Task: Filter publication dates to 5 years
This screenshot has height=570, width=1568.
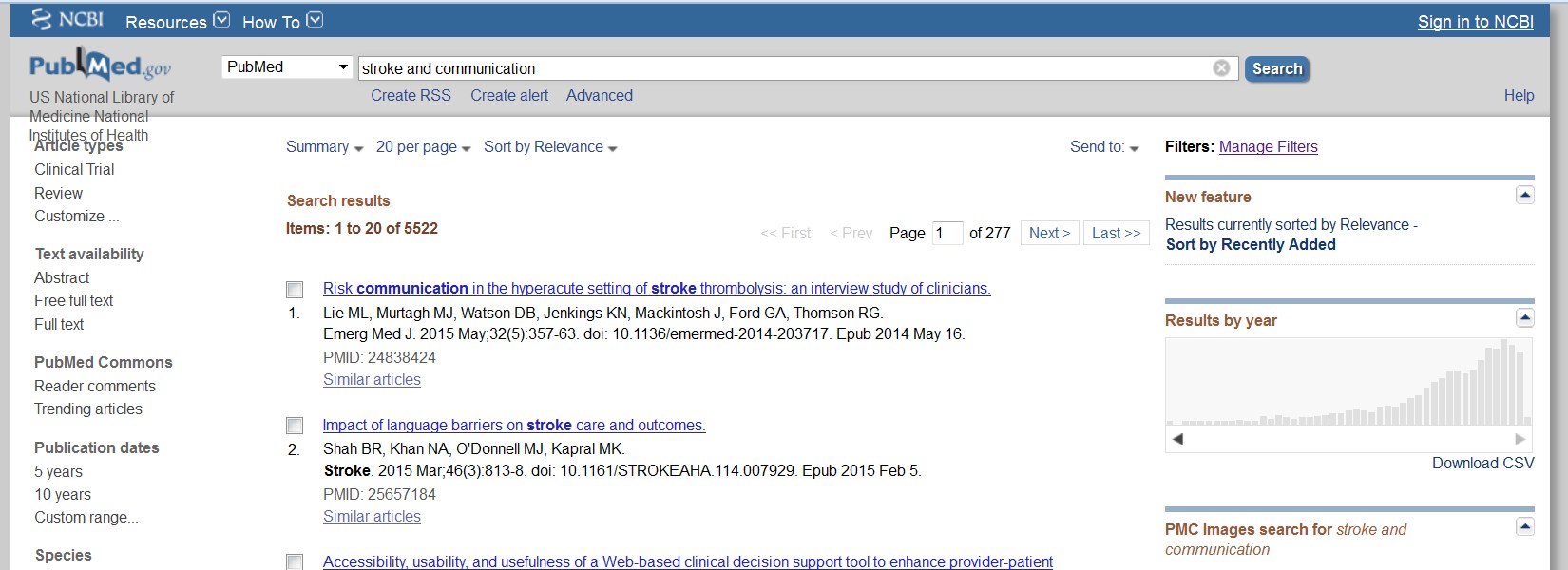Action: [x=58, y=471]
